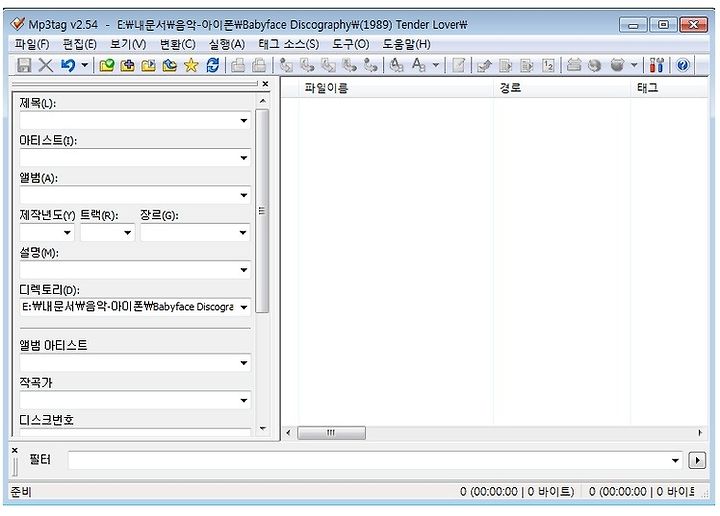The height and width of the screenshot is (516, 720).
Task: Click the Text file to Tag converter icon
Action: pyautogui.click(x=349, y=65)
